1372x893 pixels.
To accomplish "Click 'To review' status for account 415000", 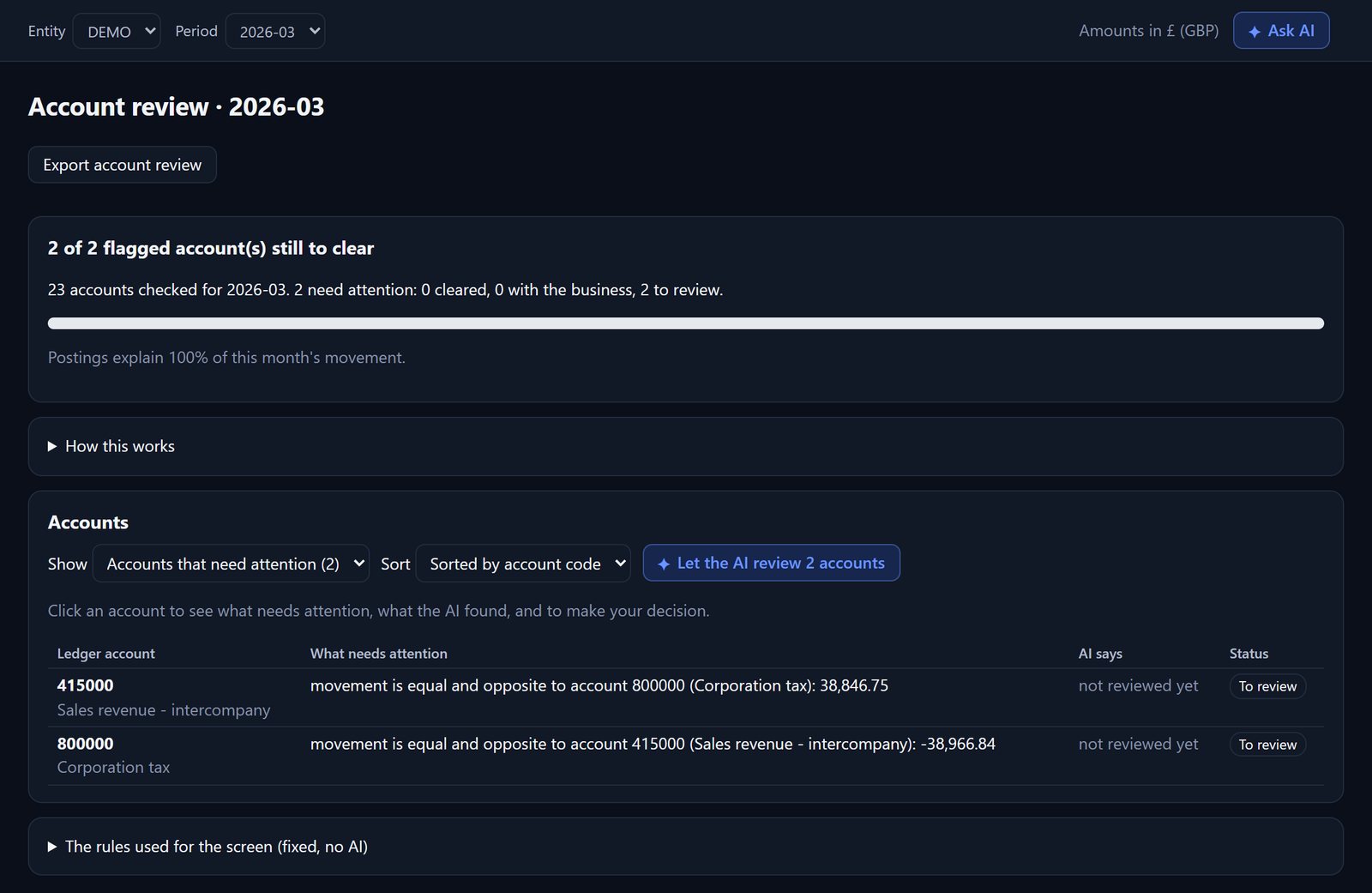I will tap(1267, 686).
